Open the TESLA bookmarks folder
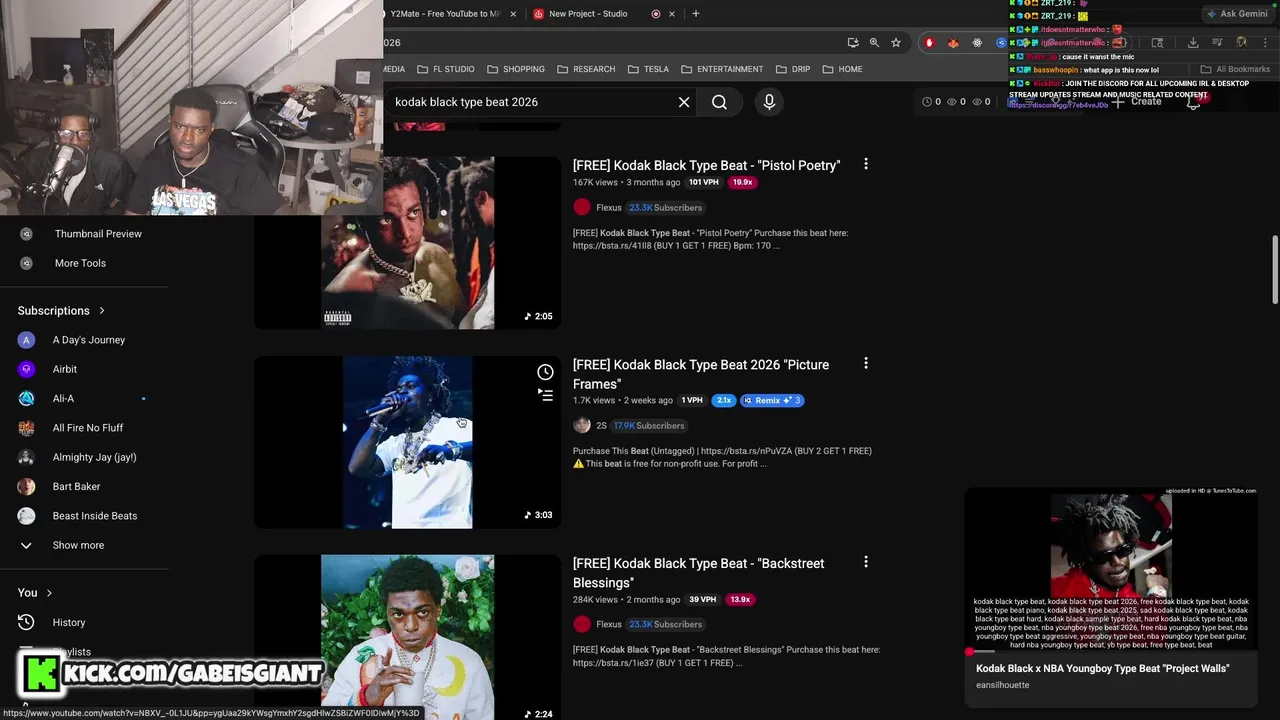Image resolution: width=1280 pixels, height=720 pixels. click(648, 69)
